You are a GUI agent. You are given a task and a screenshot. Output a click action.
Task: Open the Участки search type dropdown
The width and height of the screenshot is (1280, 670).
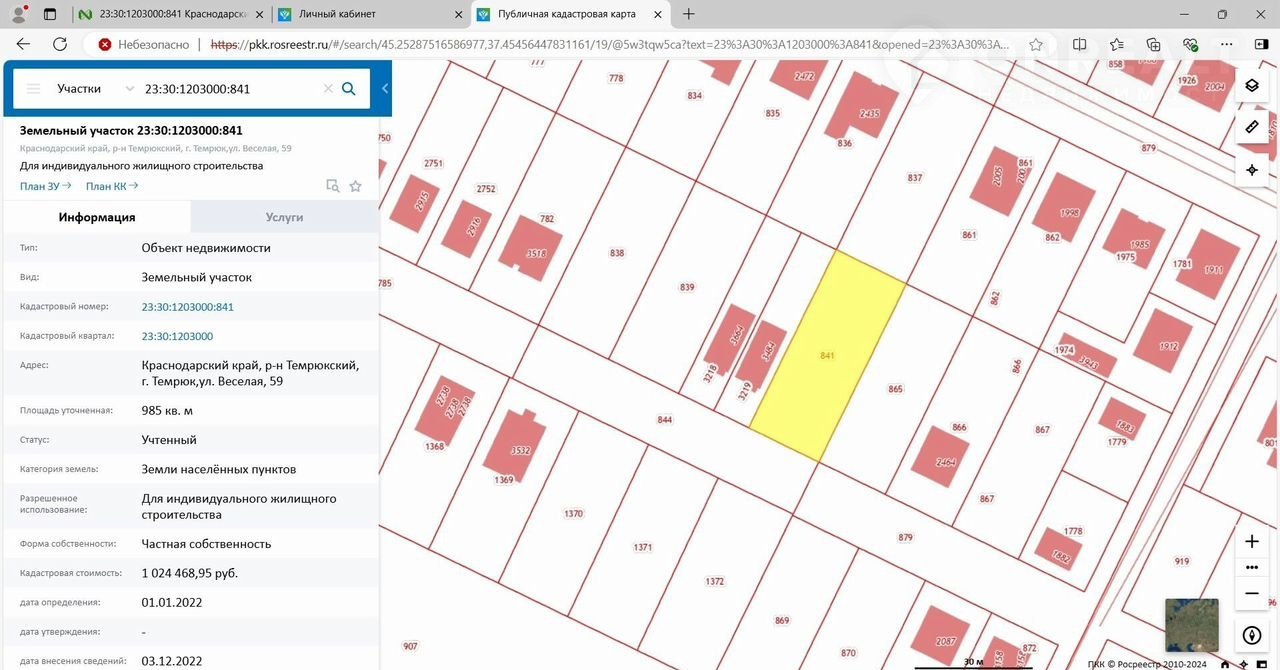point(94,89)
